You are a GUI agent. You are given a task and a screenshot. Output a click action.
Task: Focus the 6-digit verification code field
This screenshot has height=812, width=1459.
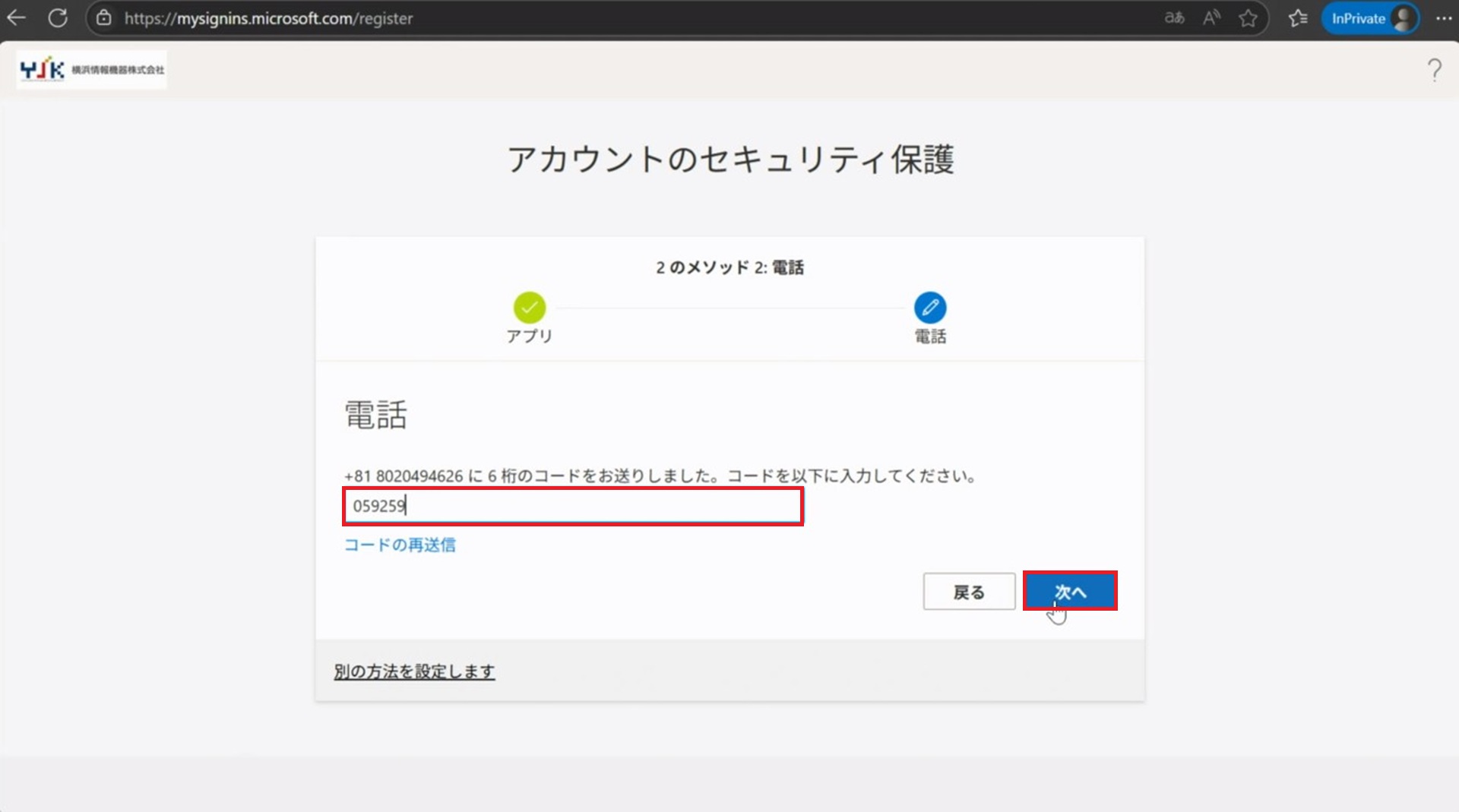coord(573,507)
